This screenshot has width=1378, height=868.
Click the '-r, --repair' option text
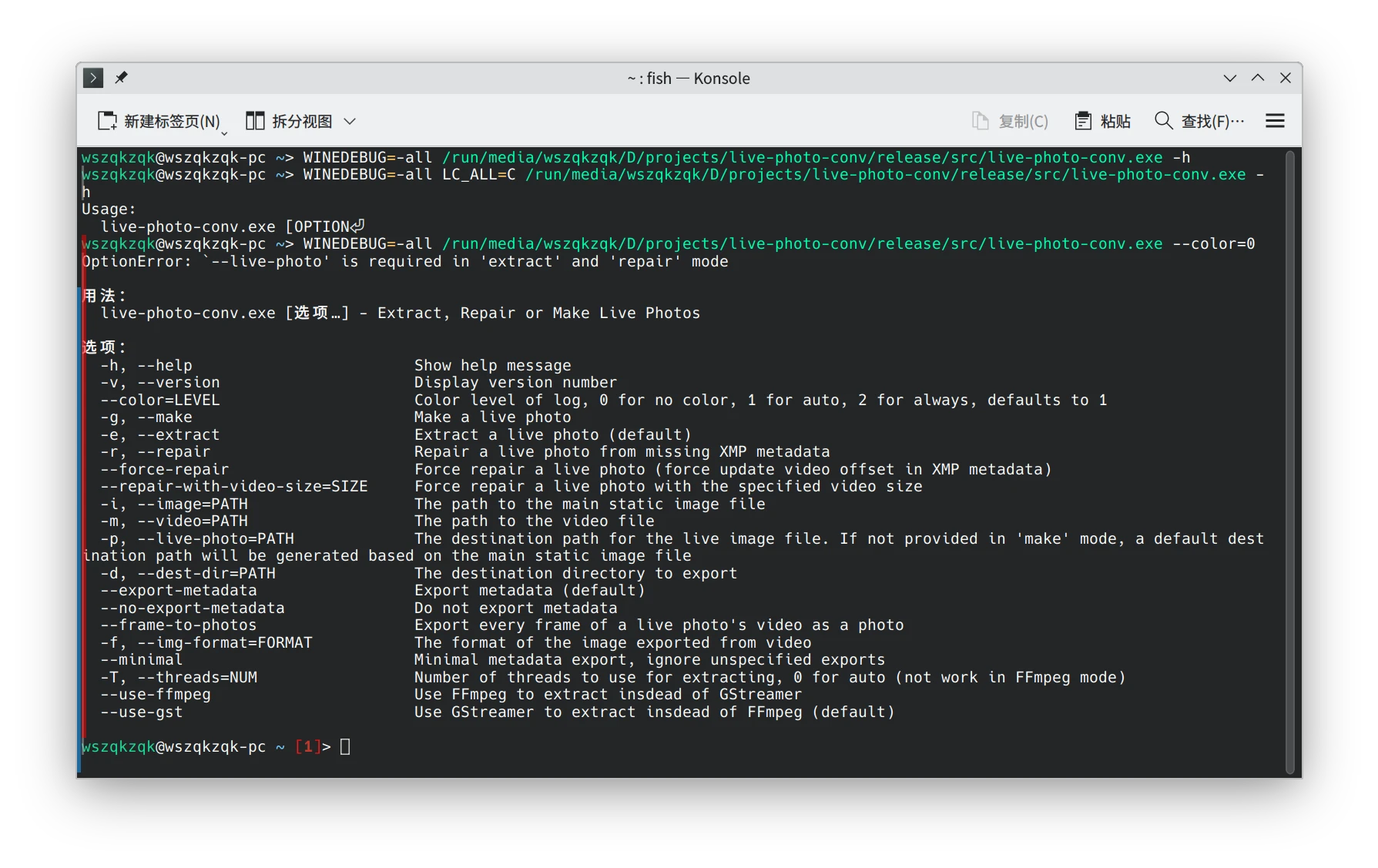pos(156,451)
